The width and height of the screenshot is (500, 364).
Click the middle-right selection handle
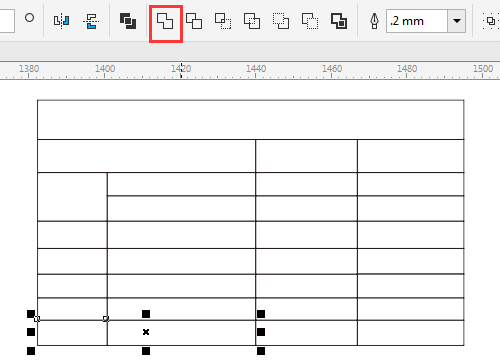coord(261,332)
